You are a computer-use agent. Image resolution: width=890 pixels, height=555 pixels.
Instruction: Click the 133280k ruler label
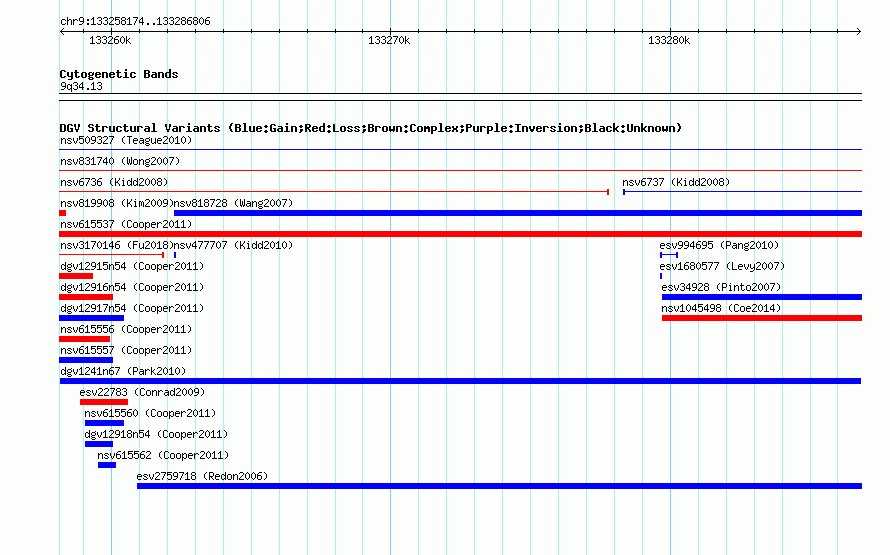point(669,41)
